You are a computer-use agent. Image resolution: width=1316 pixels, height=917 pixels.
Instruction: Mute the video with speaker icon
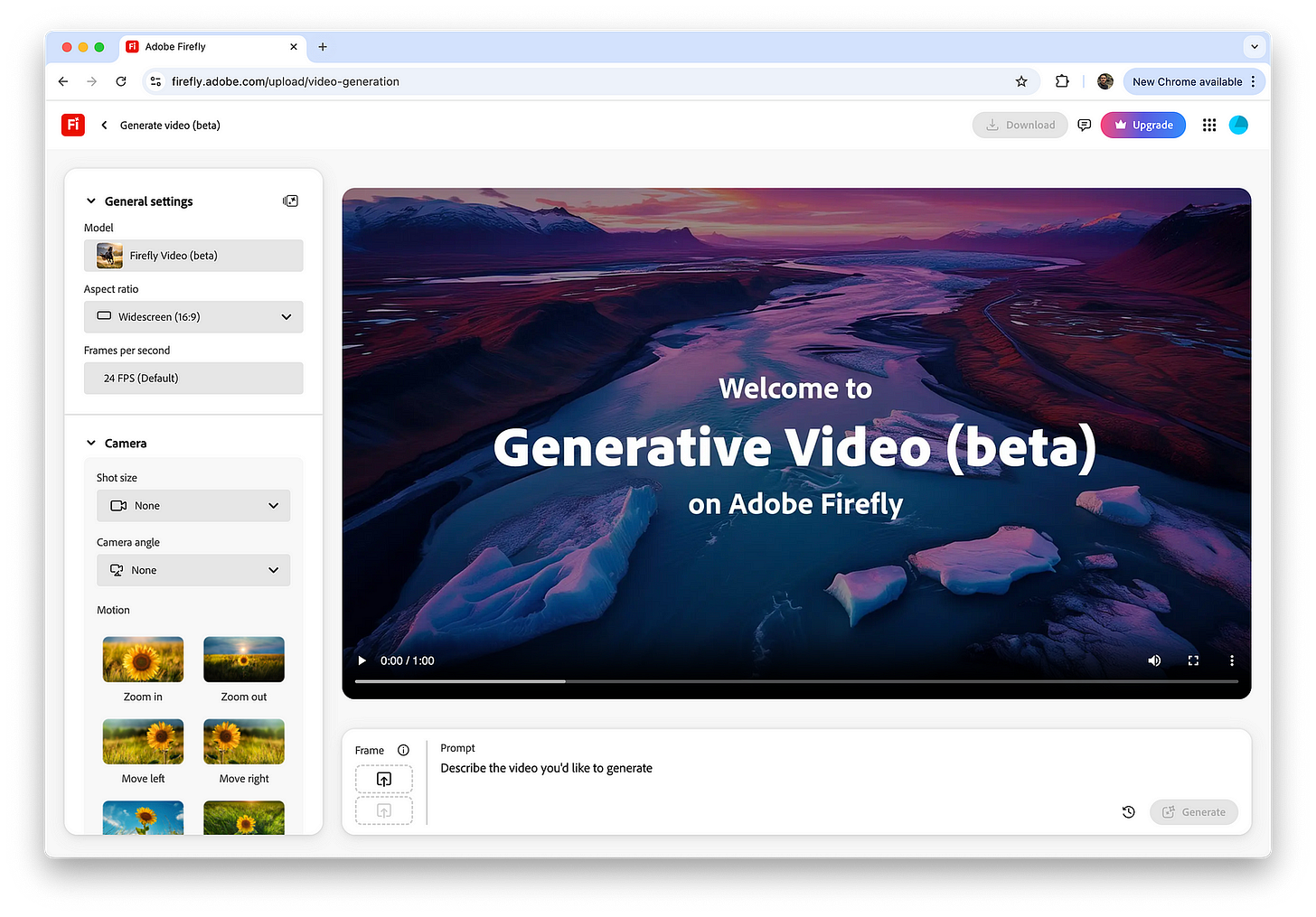pyautogui.click(x=1154, y=660)
